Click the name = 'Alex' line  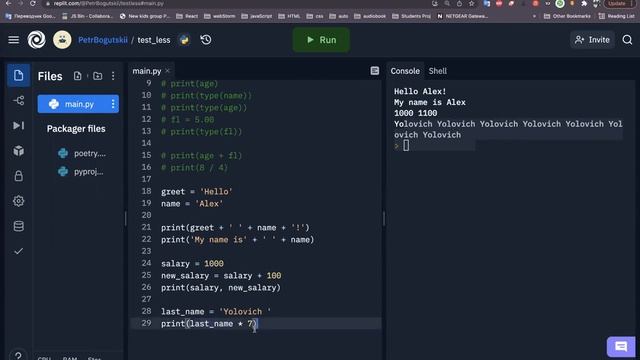point(192,204)
